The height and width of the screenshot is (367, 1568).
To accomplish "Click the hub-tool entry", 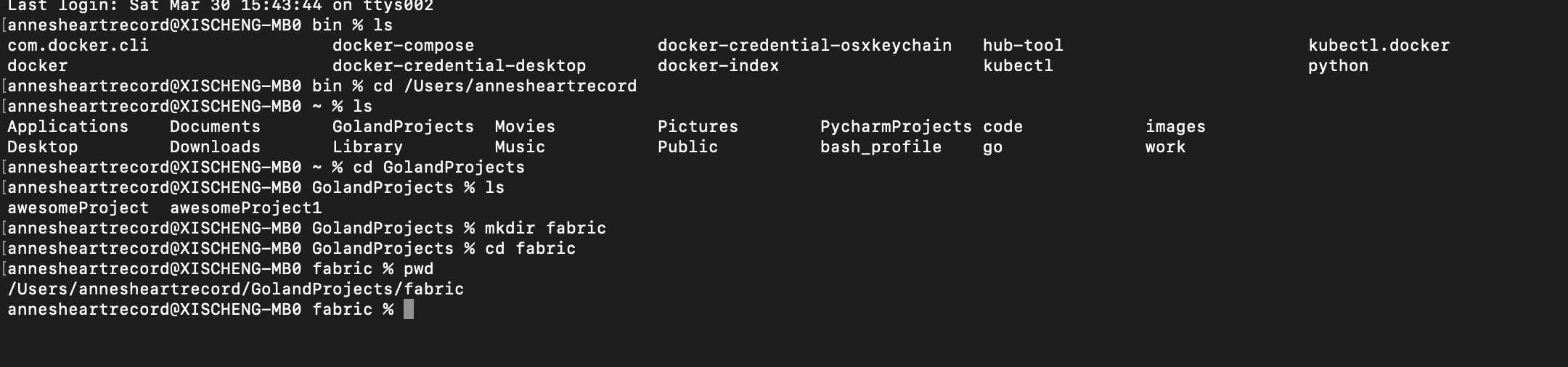I will pyautogui.click(x=1023, y=46).
